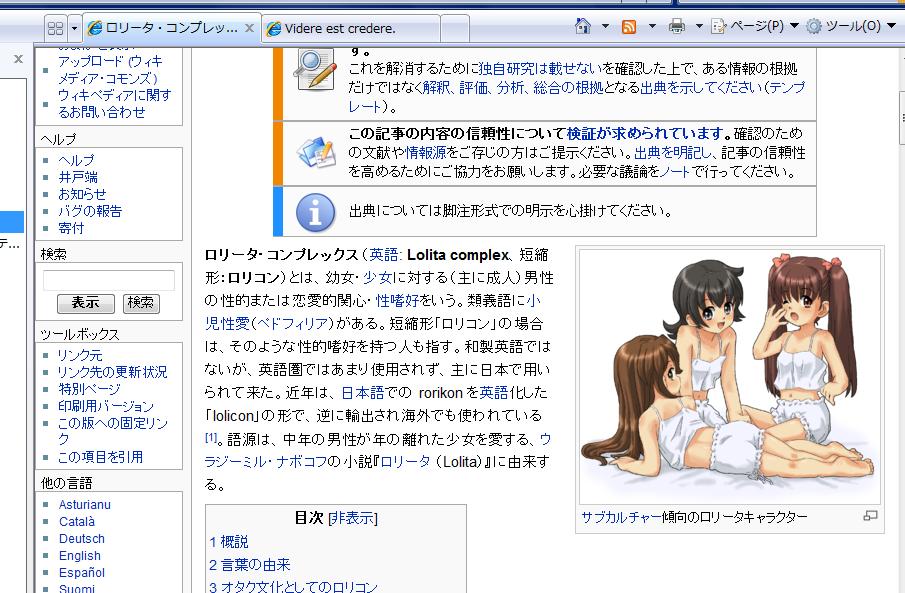Switch to the Català language version
905x593 pixels.
tap(77, 521)
